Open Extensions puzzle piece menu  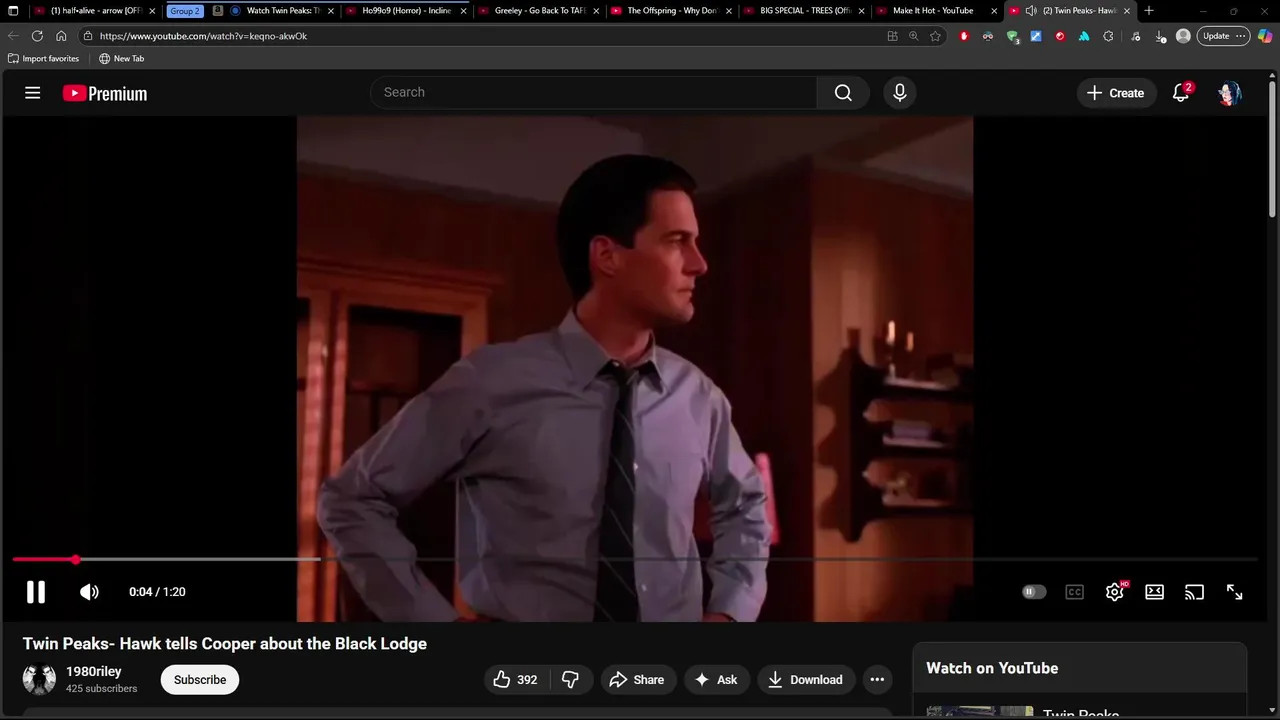(x=1108, y=36)
